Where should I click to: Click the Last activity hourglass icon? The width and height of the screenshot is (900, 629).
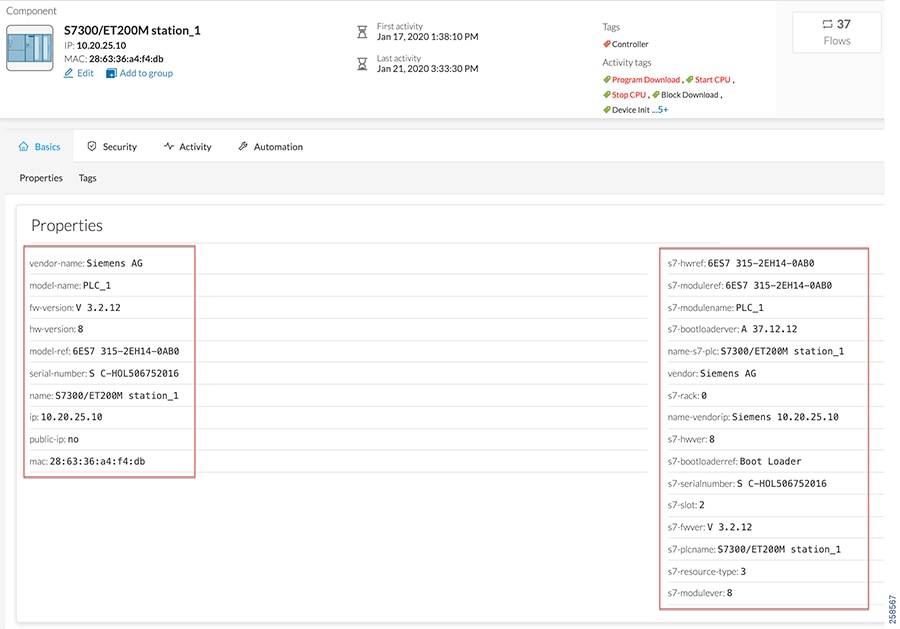(x=362, y=64)
